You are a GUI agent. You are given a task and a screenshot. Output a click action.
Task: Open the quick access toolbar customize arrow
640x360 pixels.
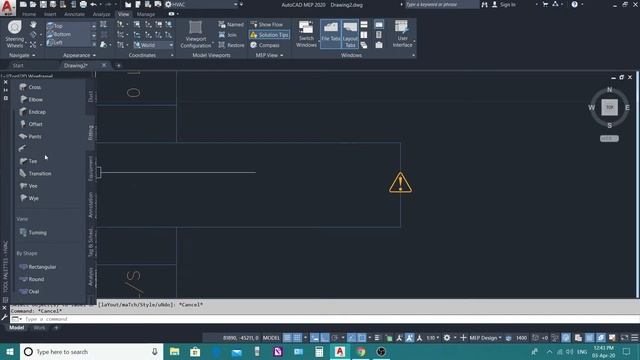[242, 4]
